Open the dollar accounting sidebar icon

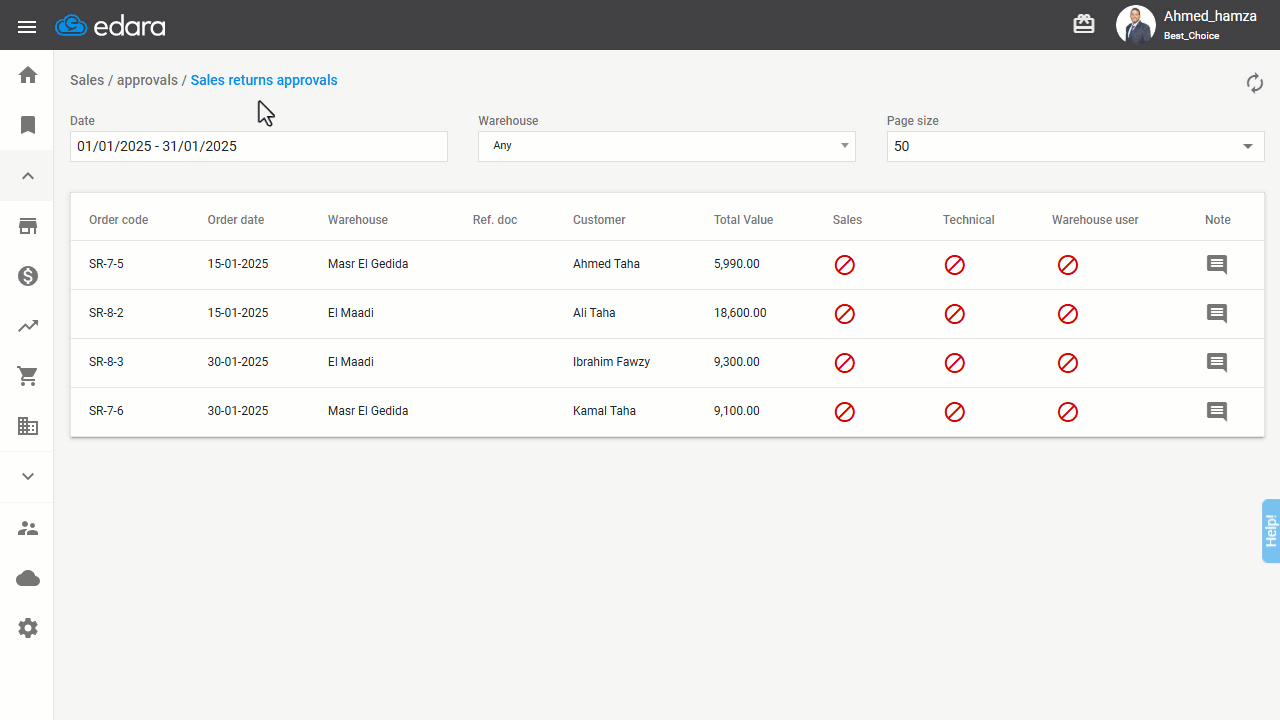28,276
